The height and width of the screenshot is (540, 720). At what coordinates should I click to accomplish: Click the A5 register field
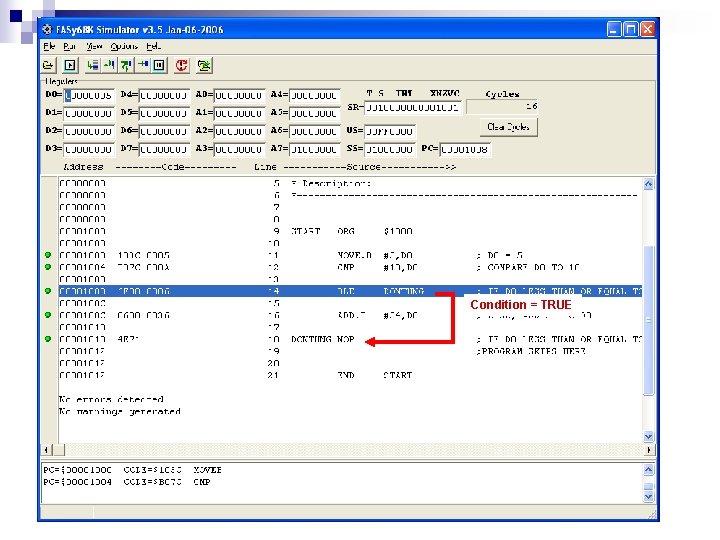tap(315, 113)
